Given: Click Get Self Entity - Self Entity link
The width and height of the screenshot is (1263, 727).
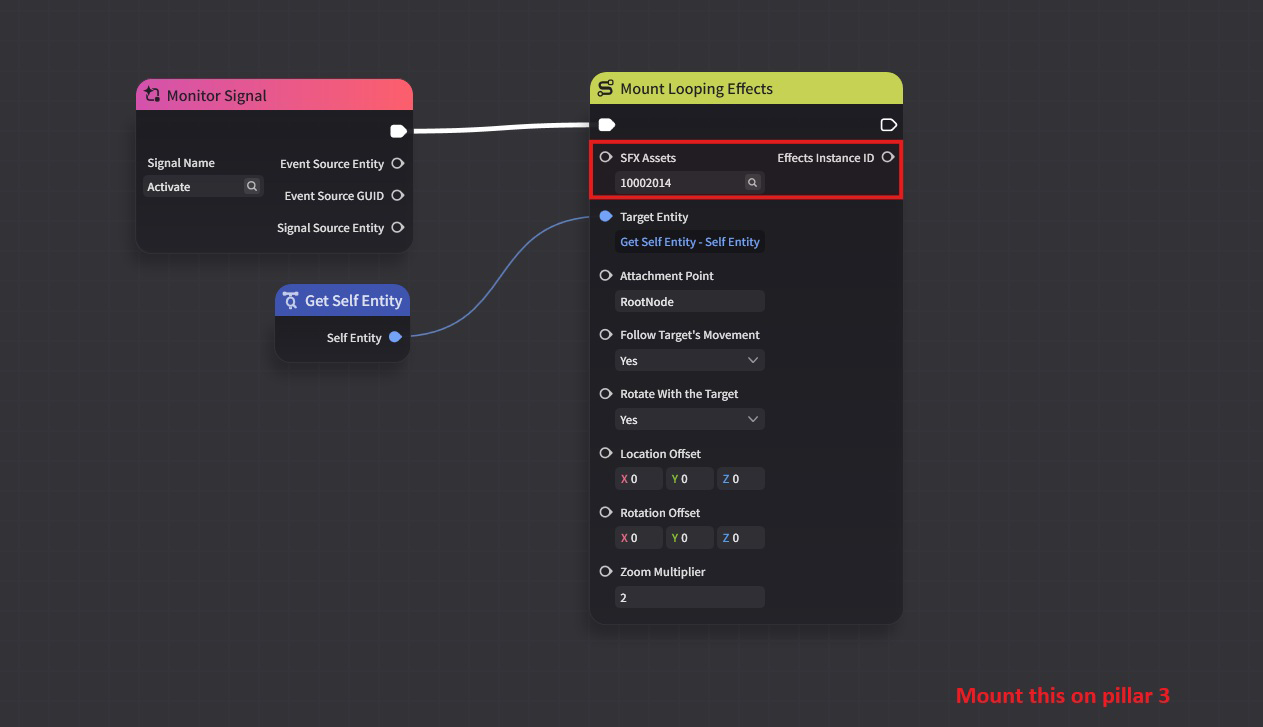Looking at the screenshot, I should pyautogui.click(x=690, y=241).
